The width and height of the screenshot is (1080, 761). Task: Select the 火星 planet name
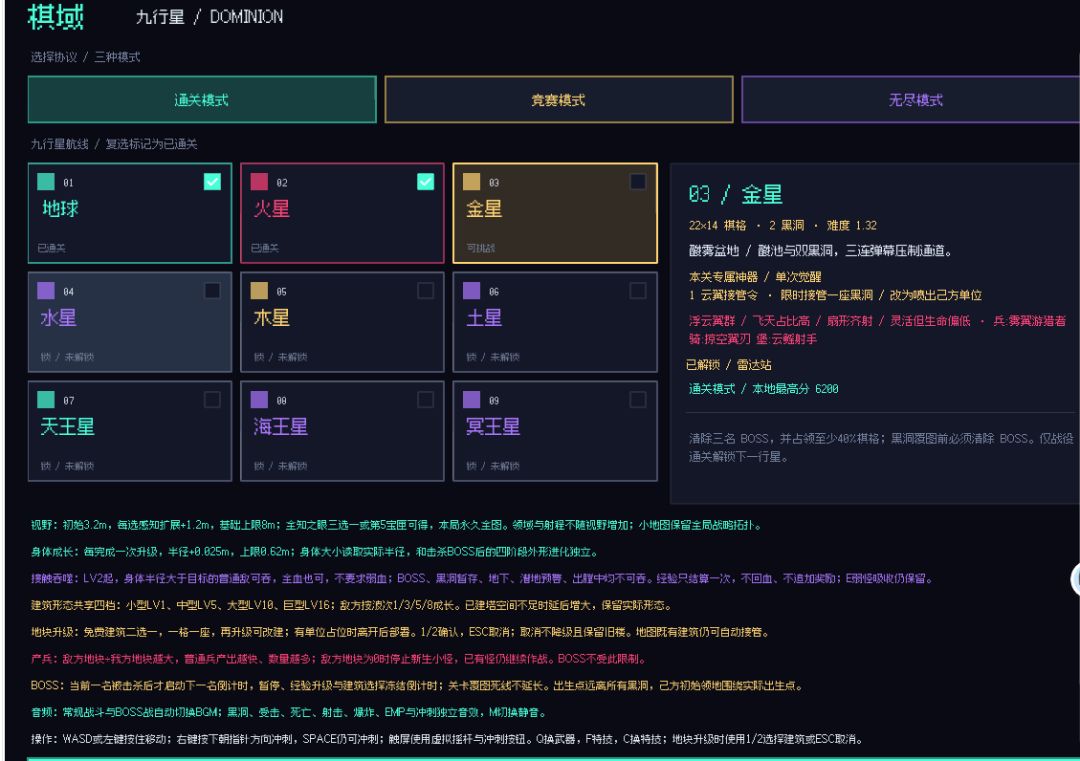(x=272, y=209)
